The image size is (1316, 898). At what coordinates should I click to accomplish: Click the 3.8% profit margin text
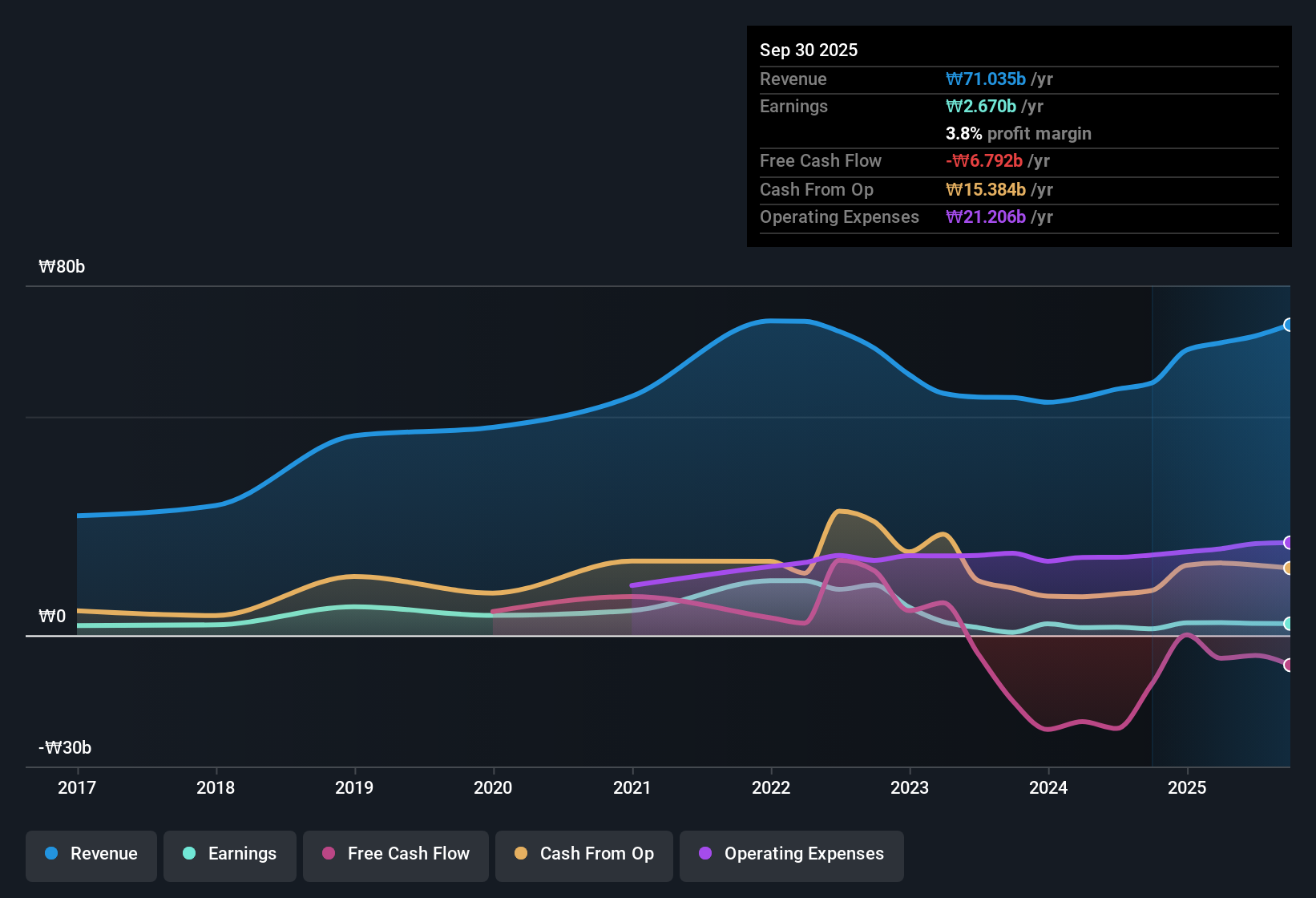point(1018,134)
